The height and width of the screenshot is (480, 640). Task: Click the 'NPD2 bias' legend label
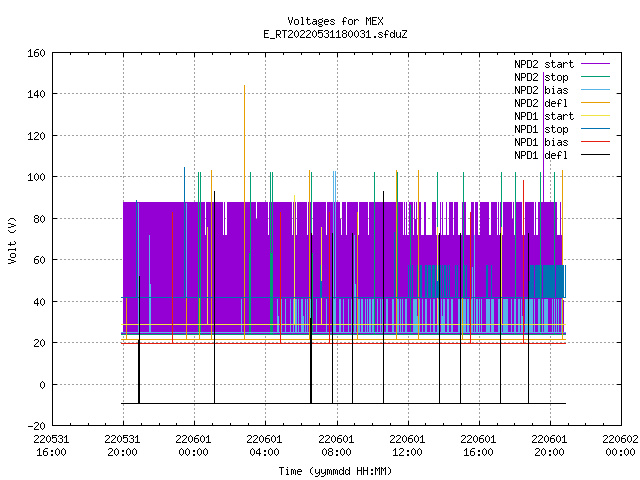pyautogui.click(x=541, y=90)
